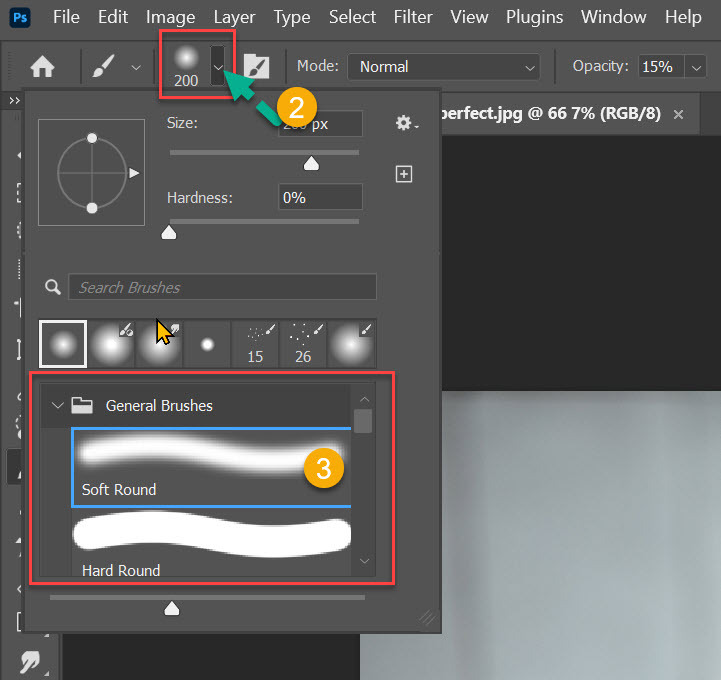Open the Opacity slider dropdown arrow
This screenshot has height=680, width=721.
[696, 68]
